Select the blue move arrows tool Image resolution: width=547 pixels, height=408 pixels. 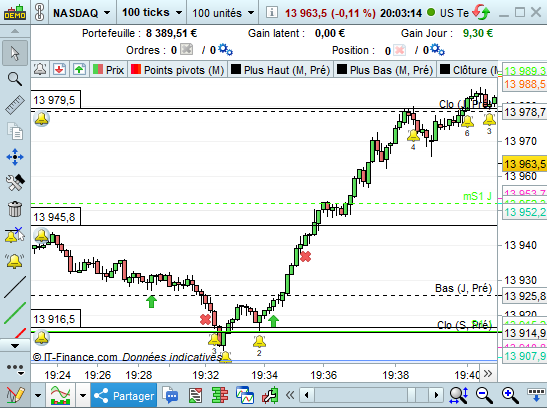[x=15, y=157]
